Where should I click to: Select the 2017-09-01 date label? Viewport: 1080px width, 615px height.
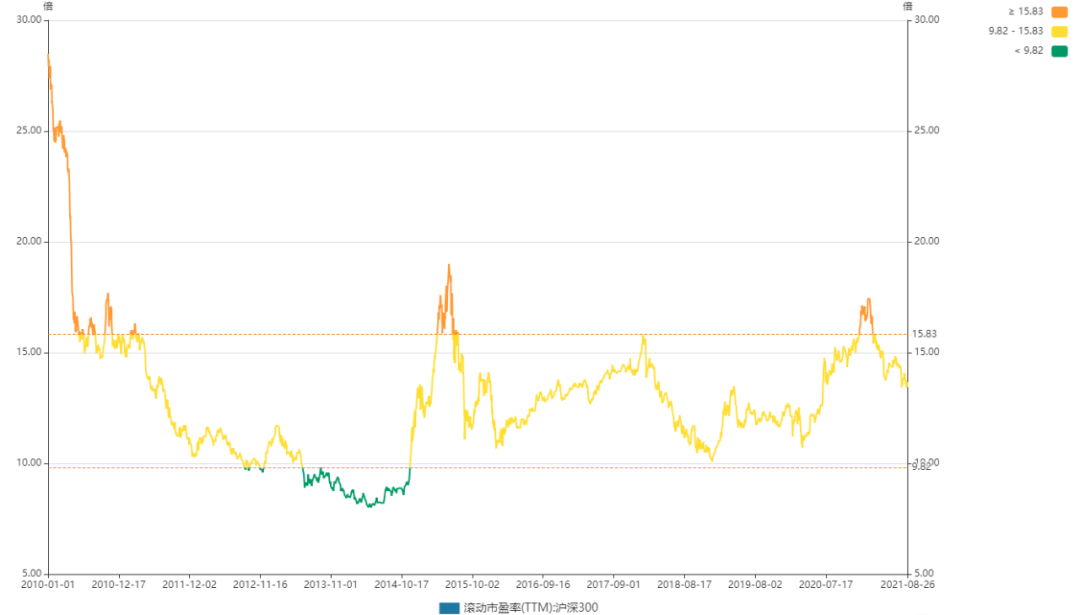tap(614, 585)
